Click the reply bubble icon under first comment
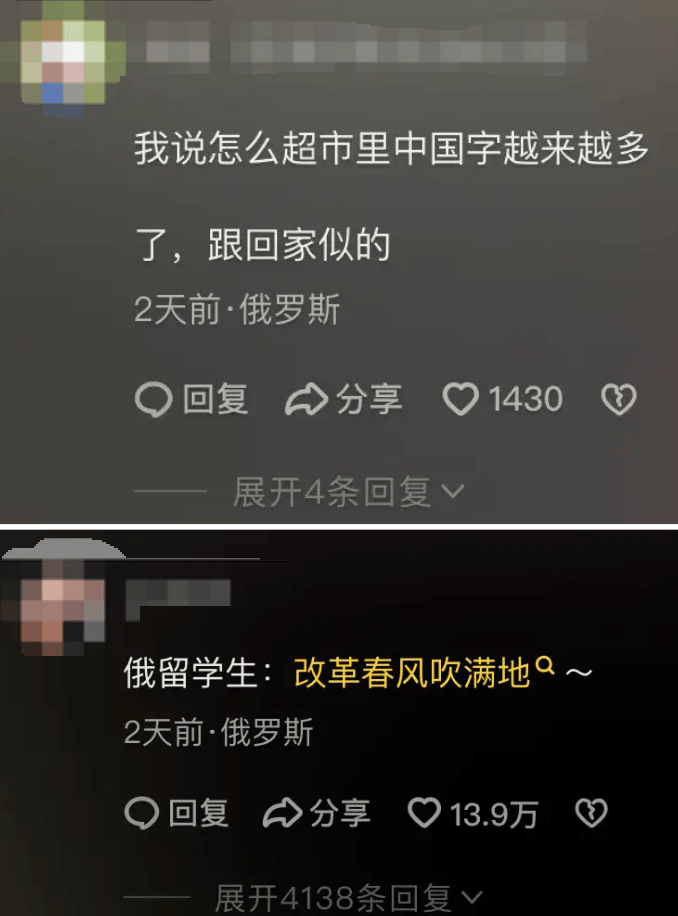This screenshot has height=916, width=678. [x=154, y=400]
